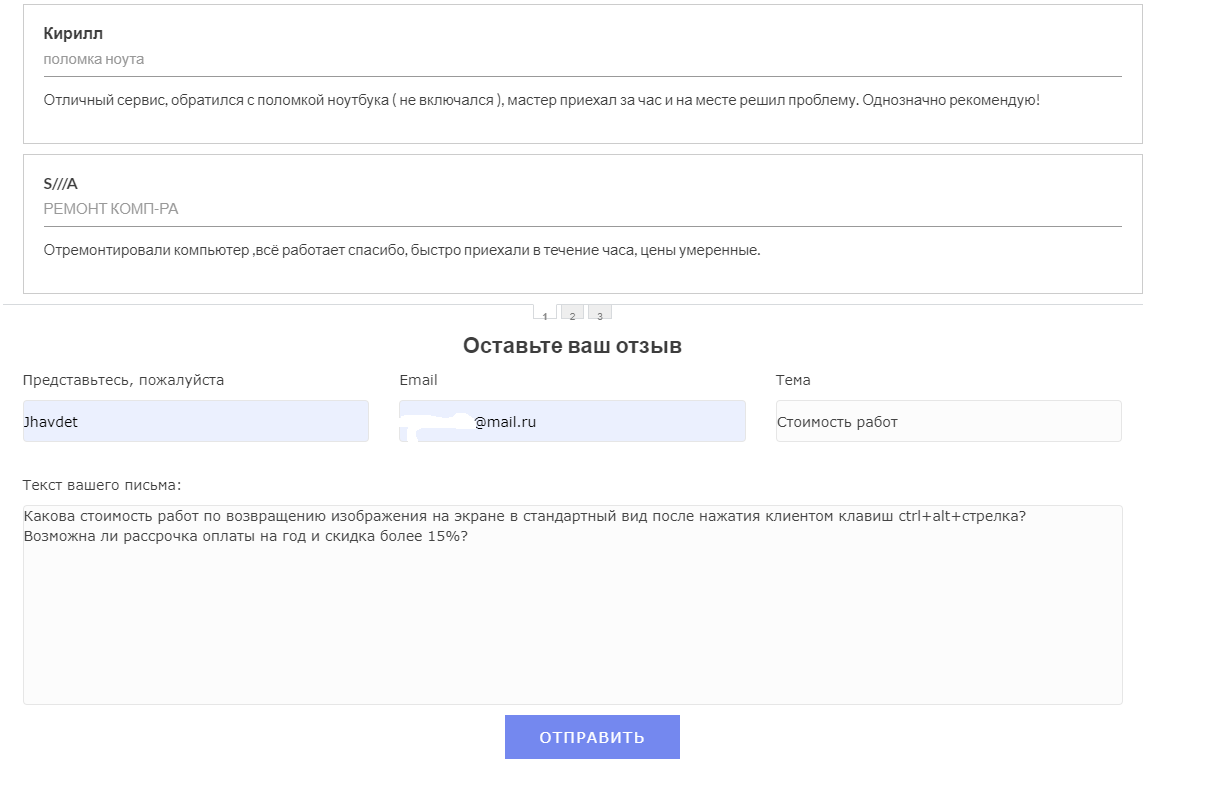Click reviewer name Кирилл
Screen dimensions: 1209x792
click(x=73, y=34)
